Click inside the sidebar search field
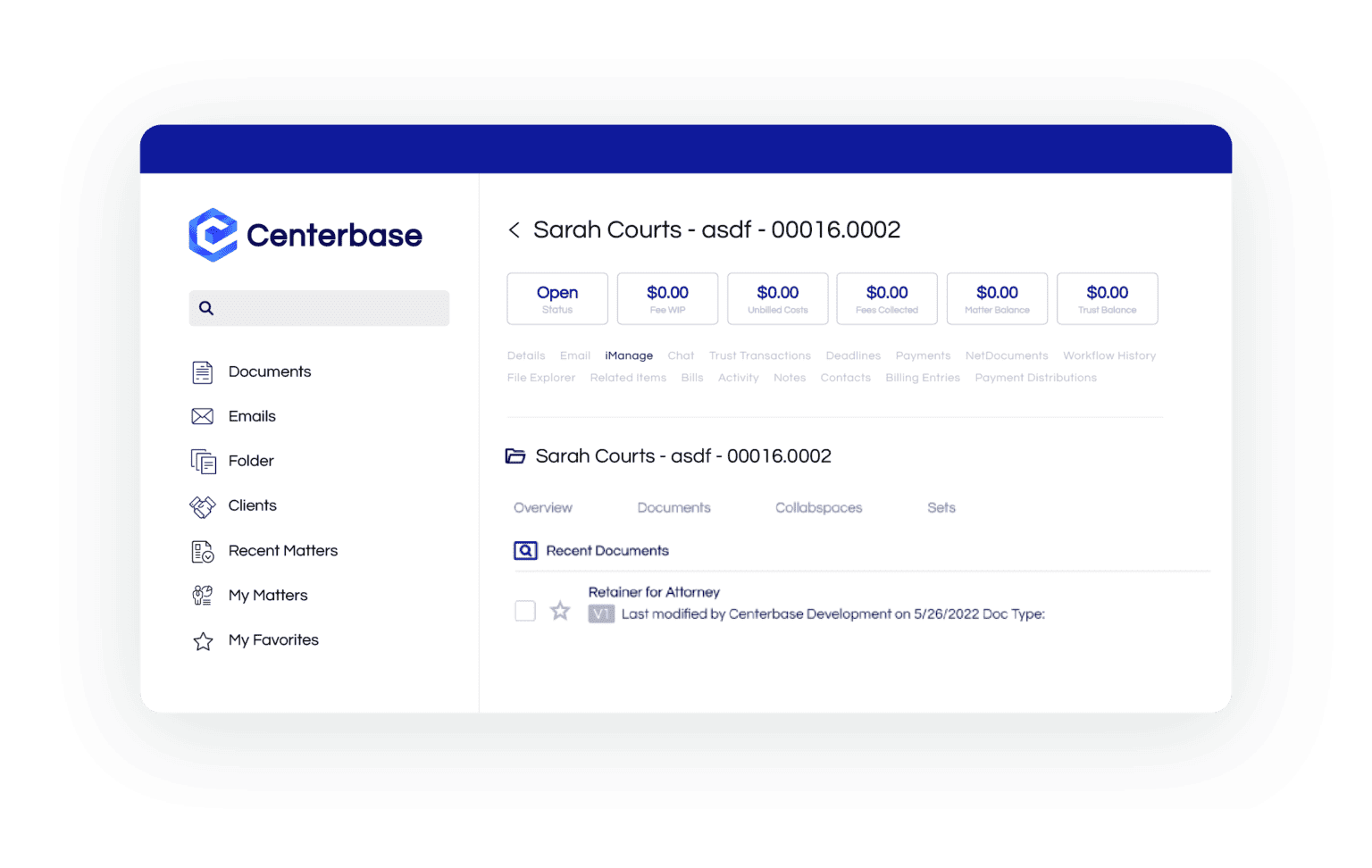 coord(319,308)
